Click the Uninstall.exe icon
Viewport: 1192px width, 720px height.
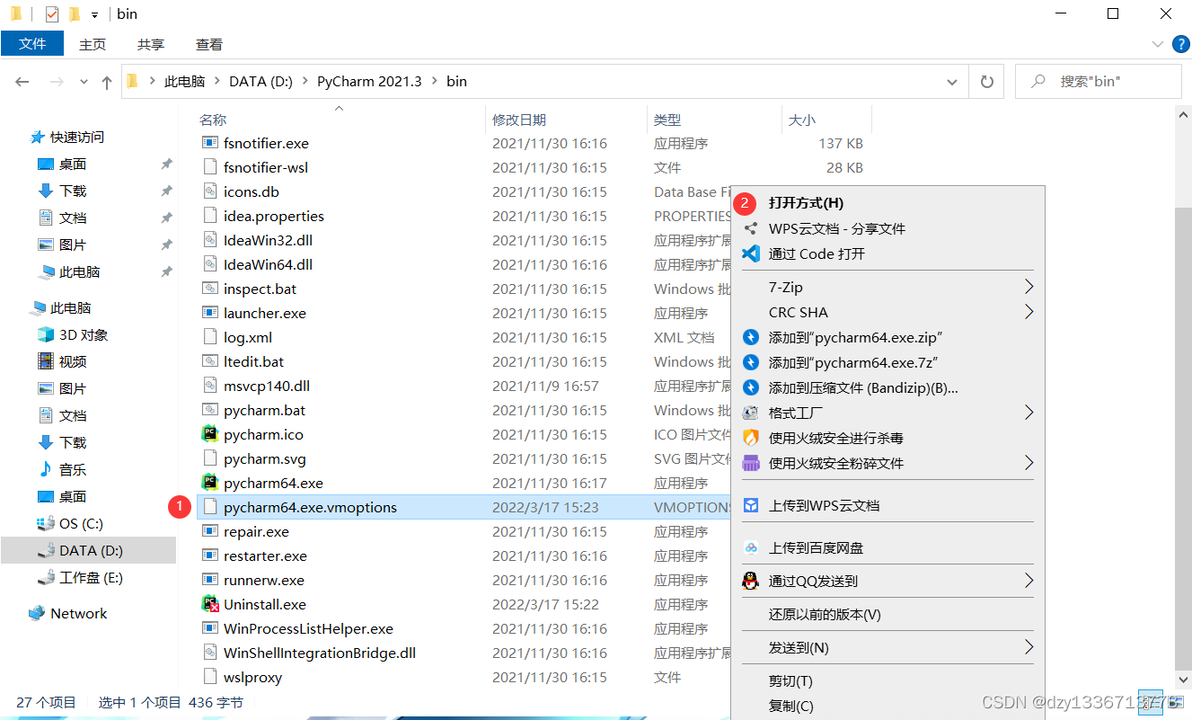[x=210, y=604]
